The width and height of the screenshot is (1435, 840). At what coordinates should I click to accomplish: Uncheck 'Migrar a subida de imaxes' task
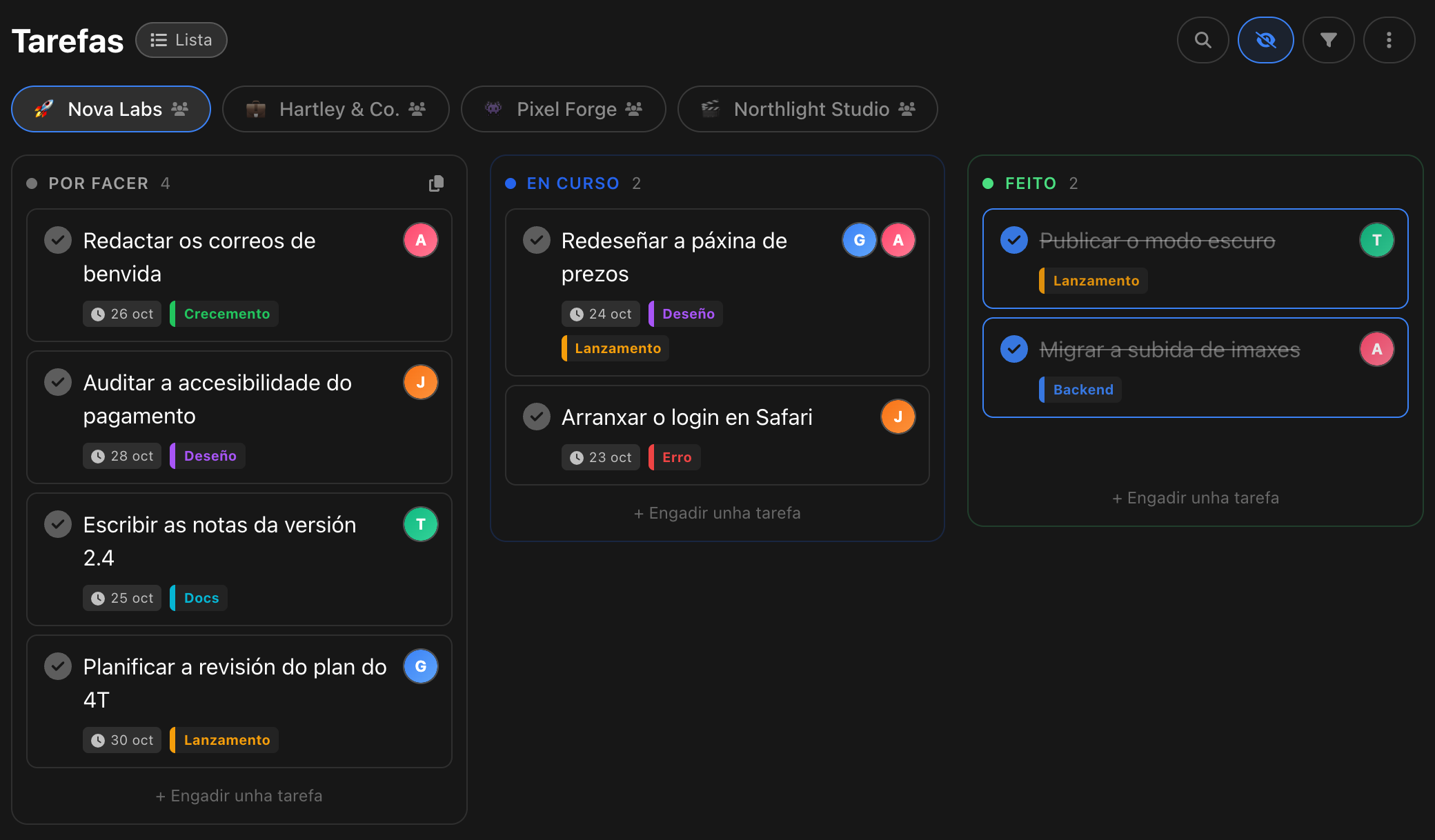[1014, 349]
